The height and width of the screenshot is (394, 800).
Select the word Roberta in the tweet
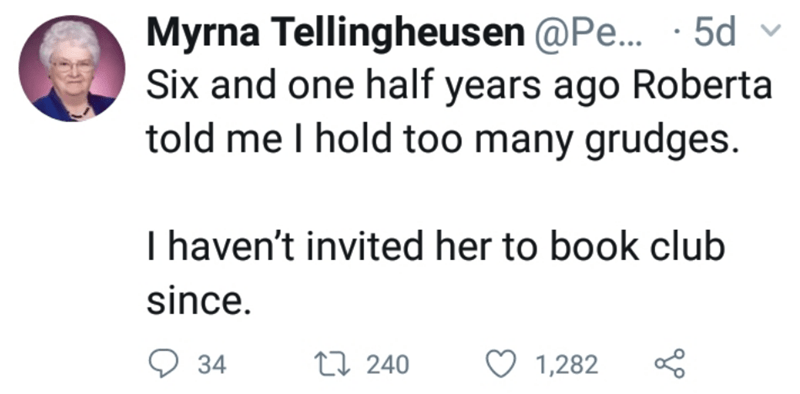coord(702,86)
